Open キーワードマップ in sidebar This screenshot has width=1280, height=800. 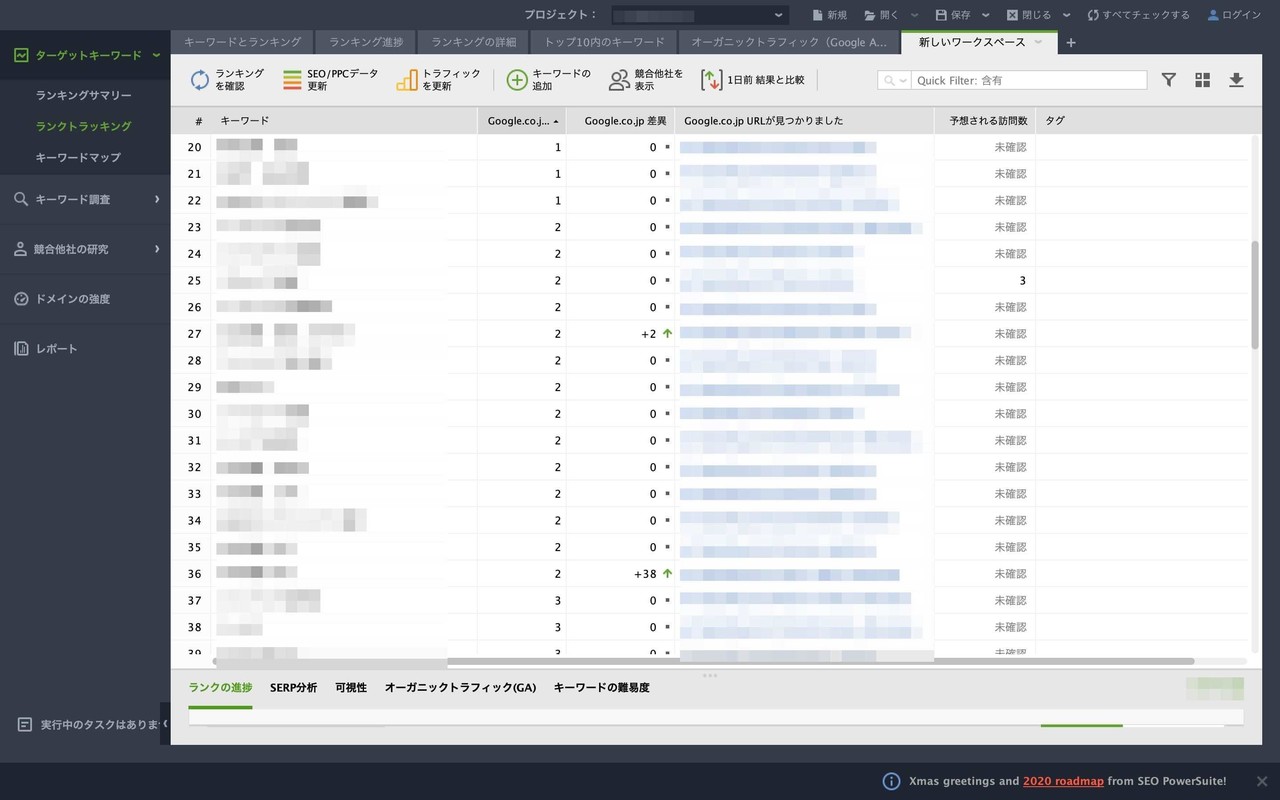pos(78,157)
